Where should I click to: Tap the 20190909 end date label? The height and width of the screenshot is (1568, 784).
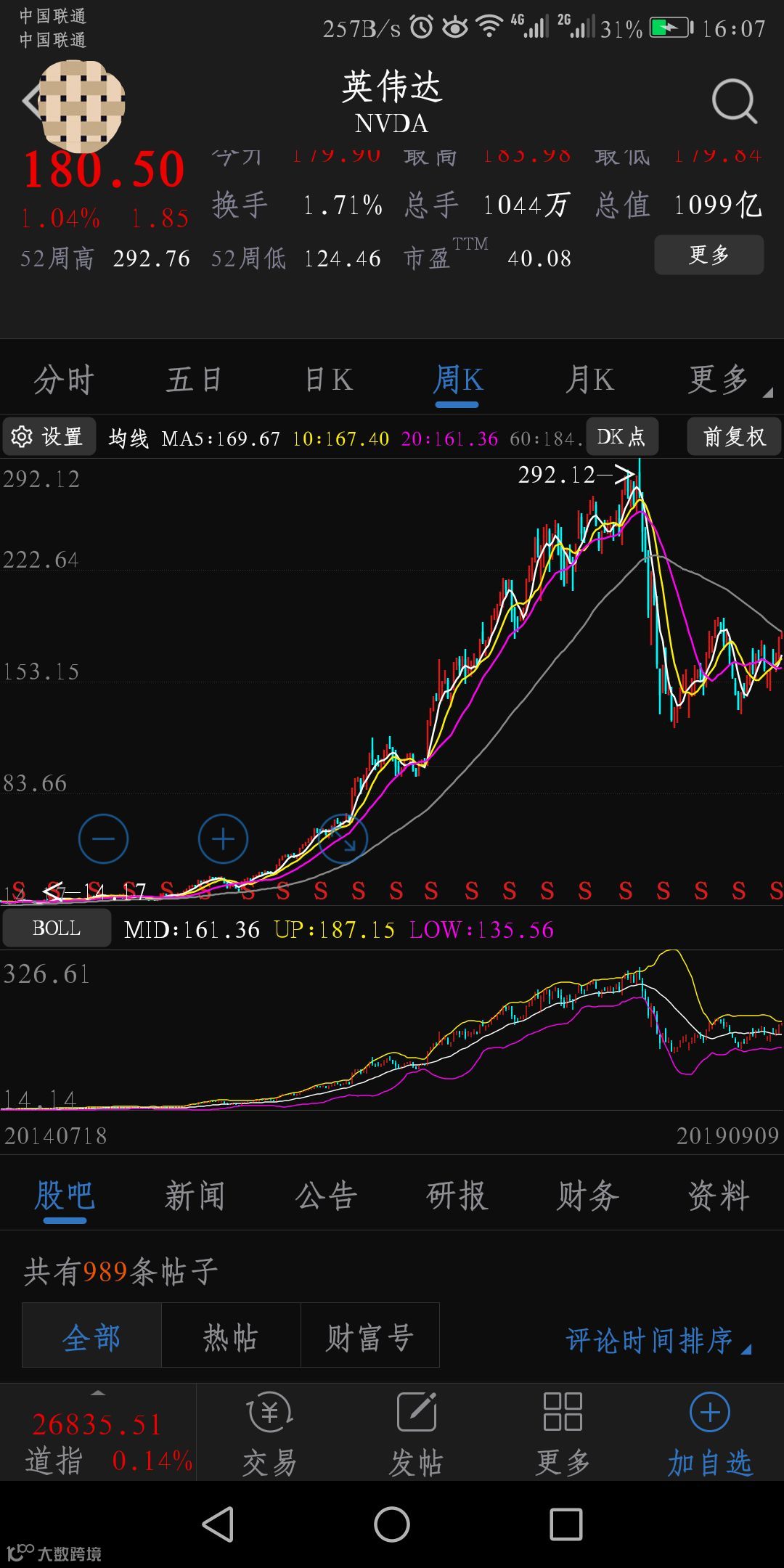pos(727,1135)
